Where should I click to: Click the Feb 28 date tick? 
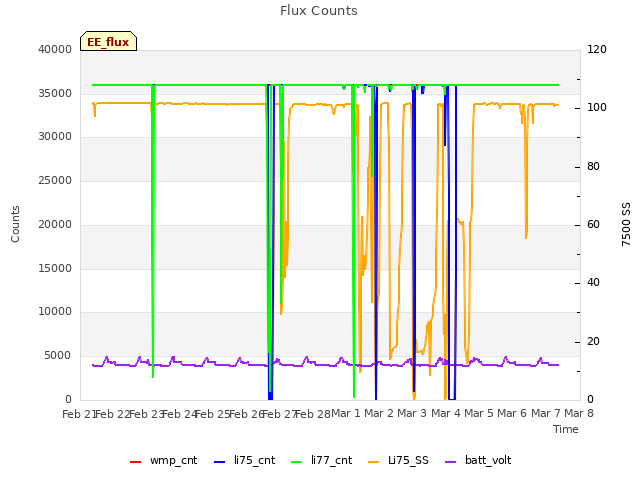[x=313, y=414]
